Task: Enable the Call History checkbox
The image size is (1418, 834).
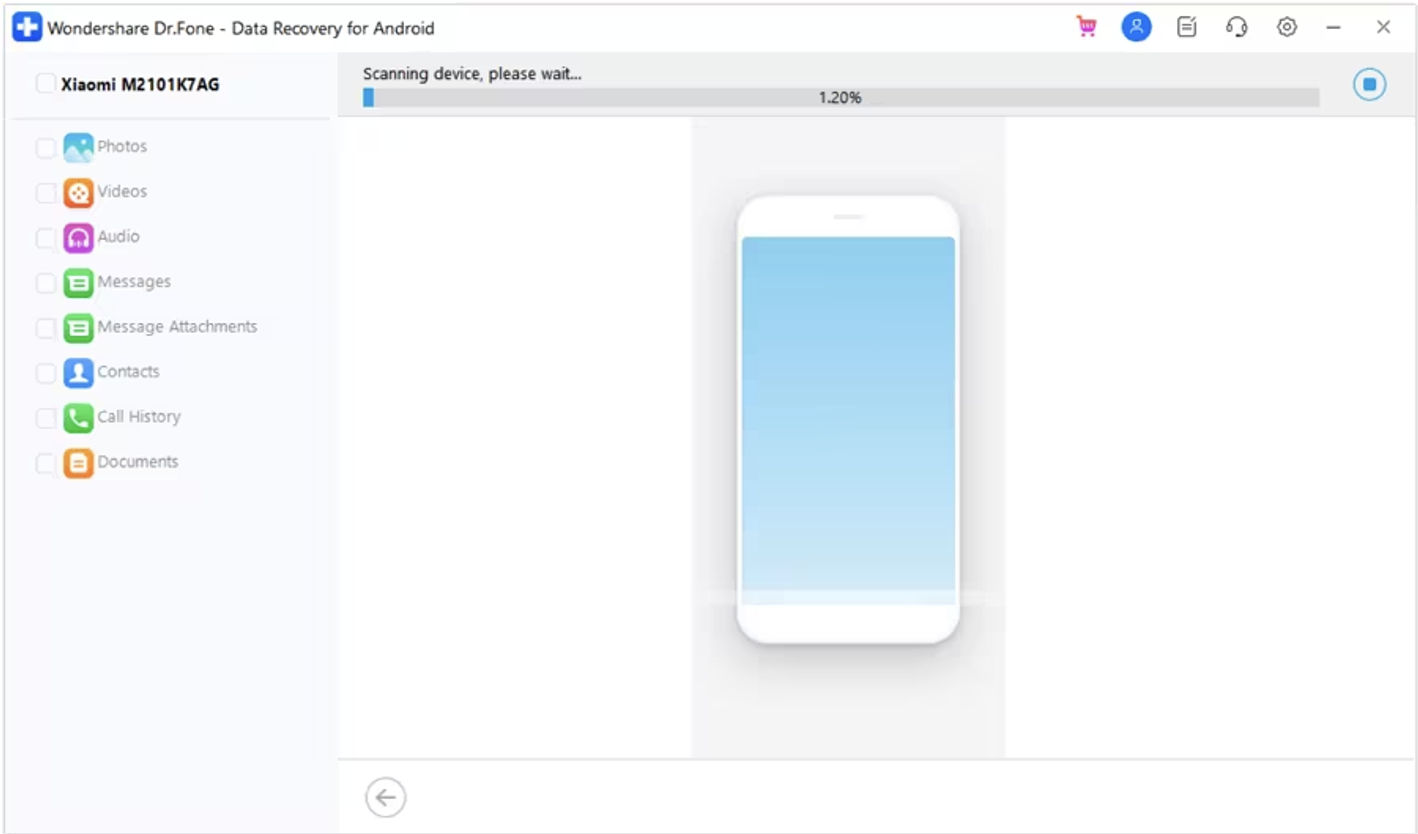Action: (x=46, y=418)
